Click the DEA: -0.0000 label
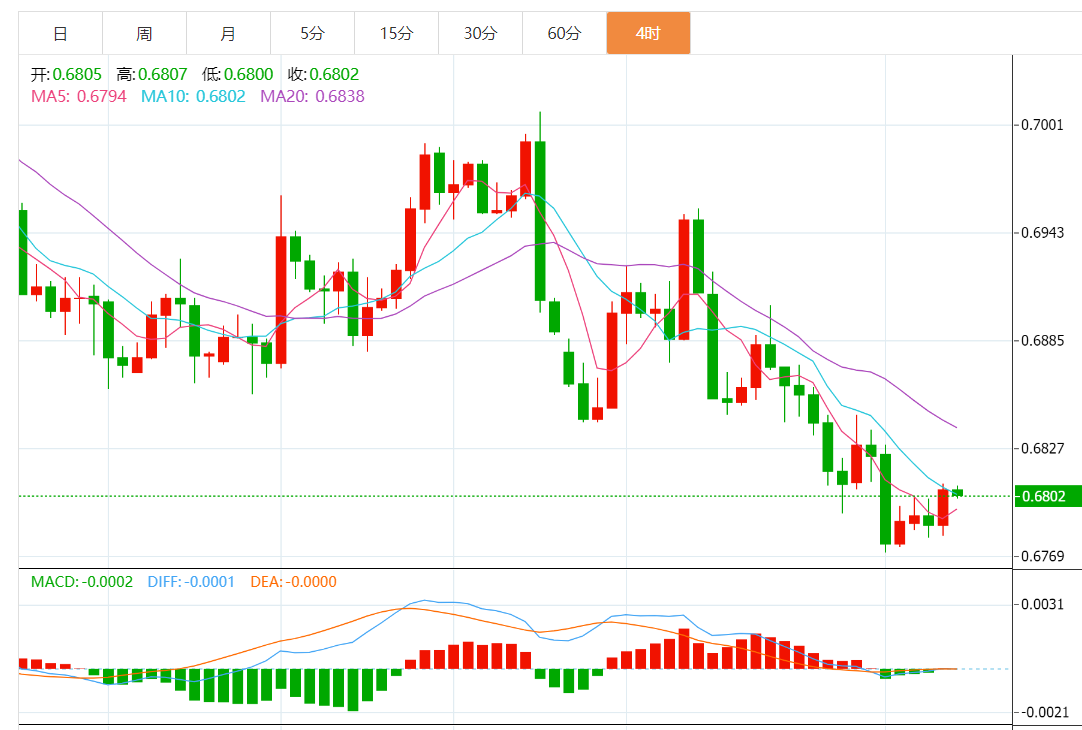 (293, 582)
